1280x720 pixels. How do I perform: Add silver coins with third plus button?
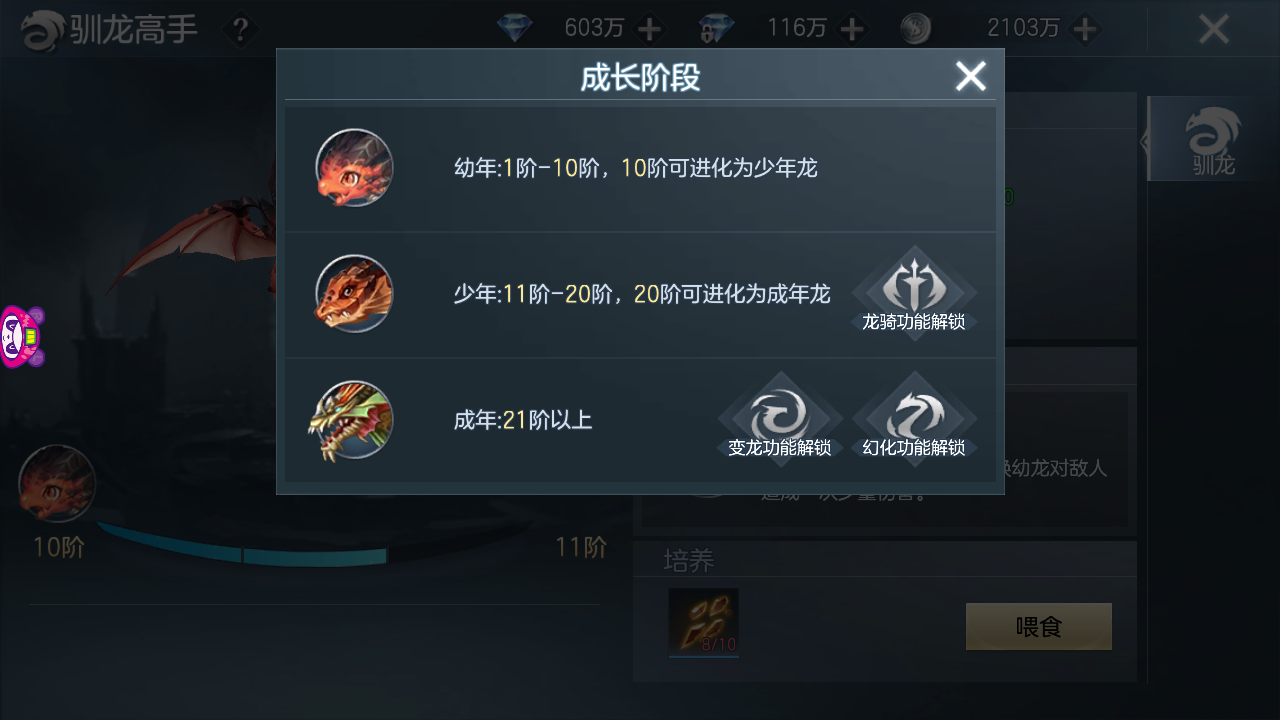1087,29
